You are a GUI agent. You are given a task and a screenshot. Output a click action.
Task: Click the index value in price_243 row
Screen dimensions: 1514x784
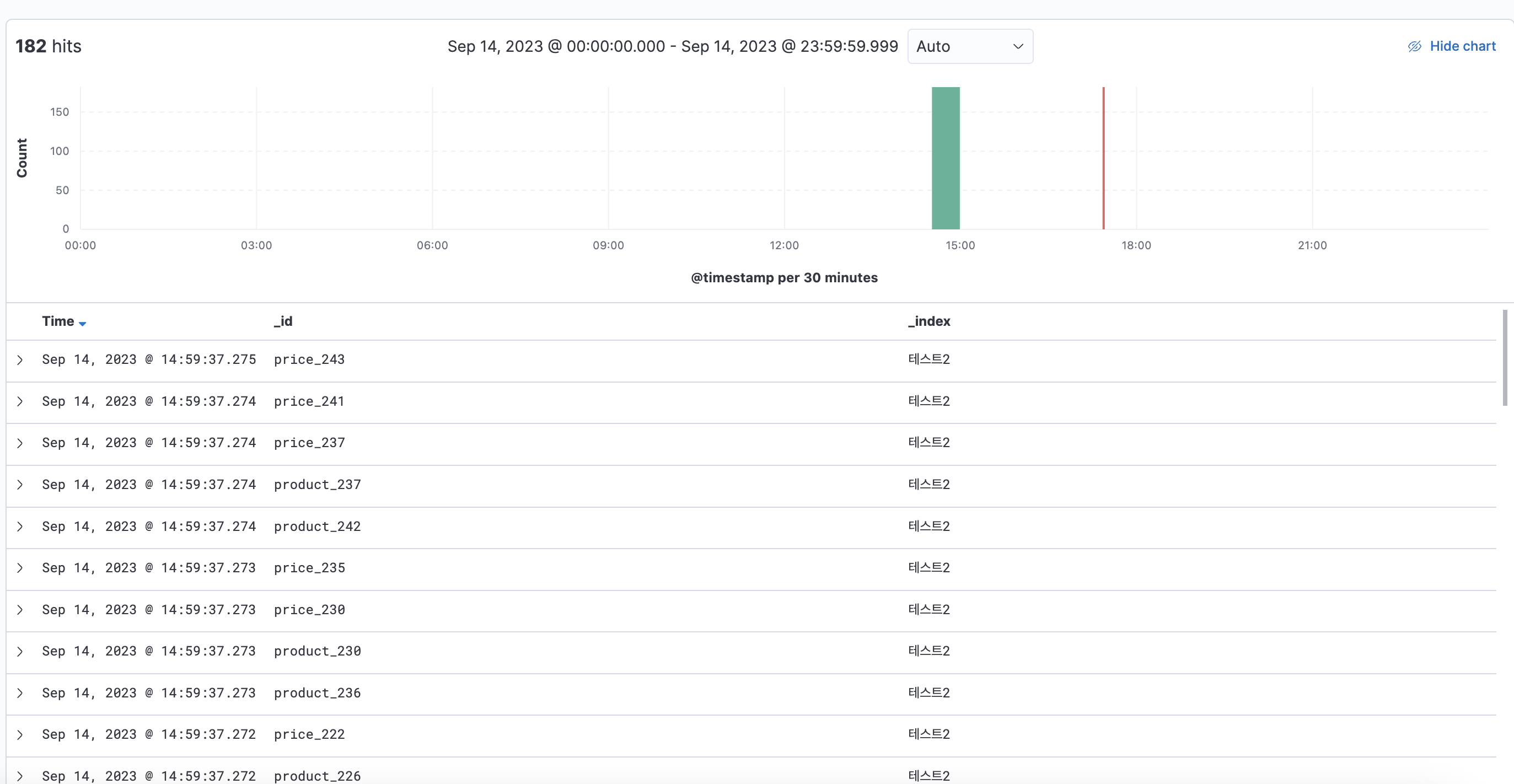pos(928,359)
